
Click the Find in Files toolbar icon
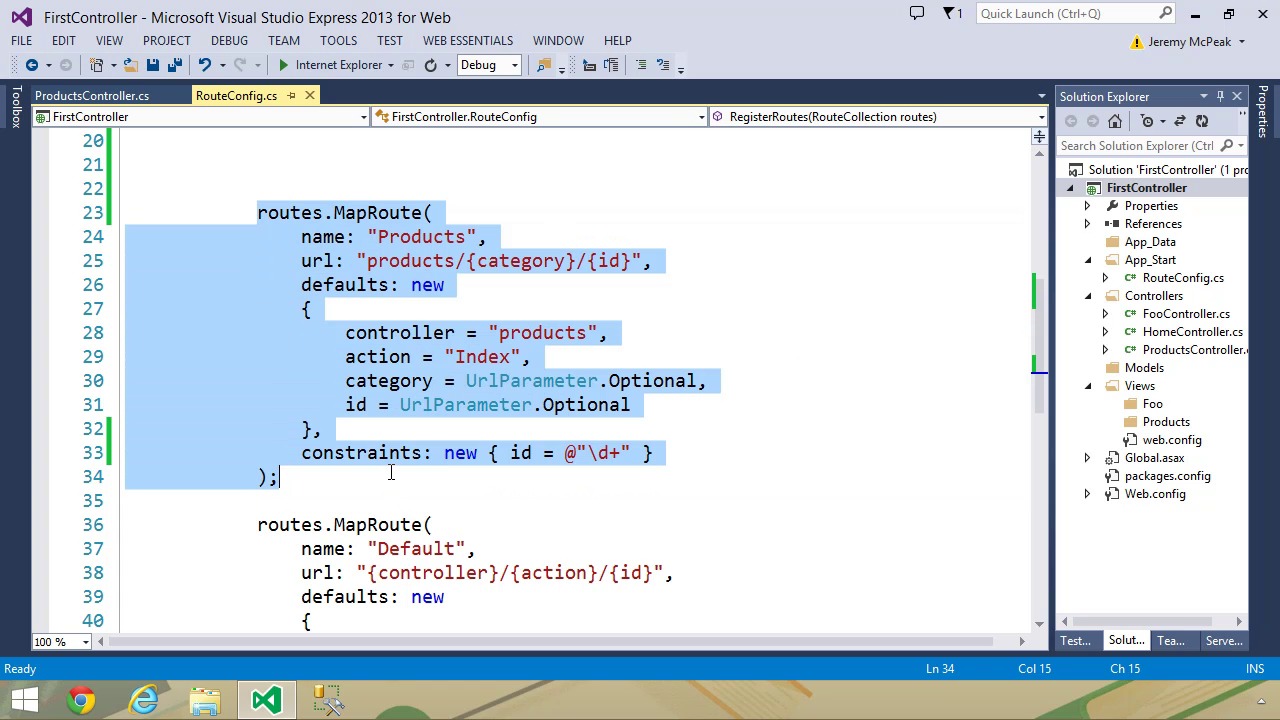(543, 65)
